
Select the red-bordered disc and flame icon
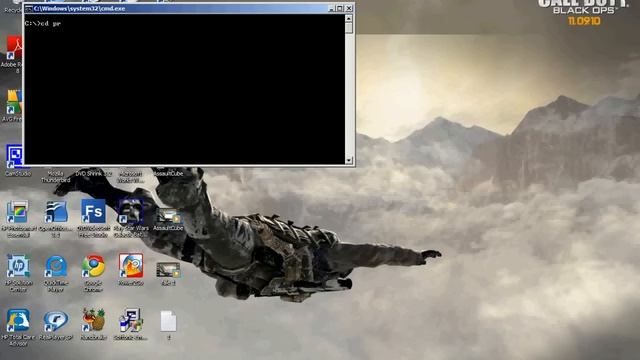131,266
